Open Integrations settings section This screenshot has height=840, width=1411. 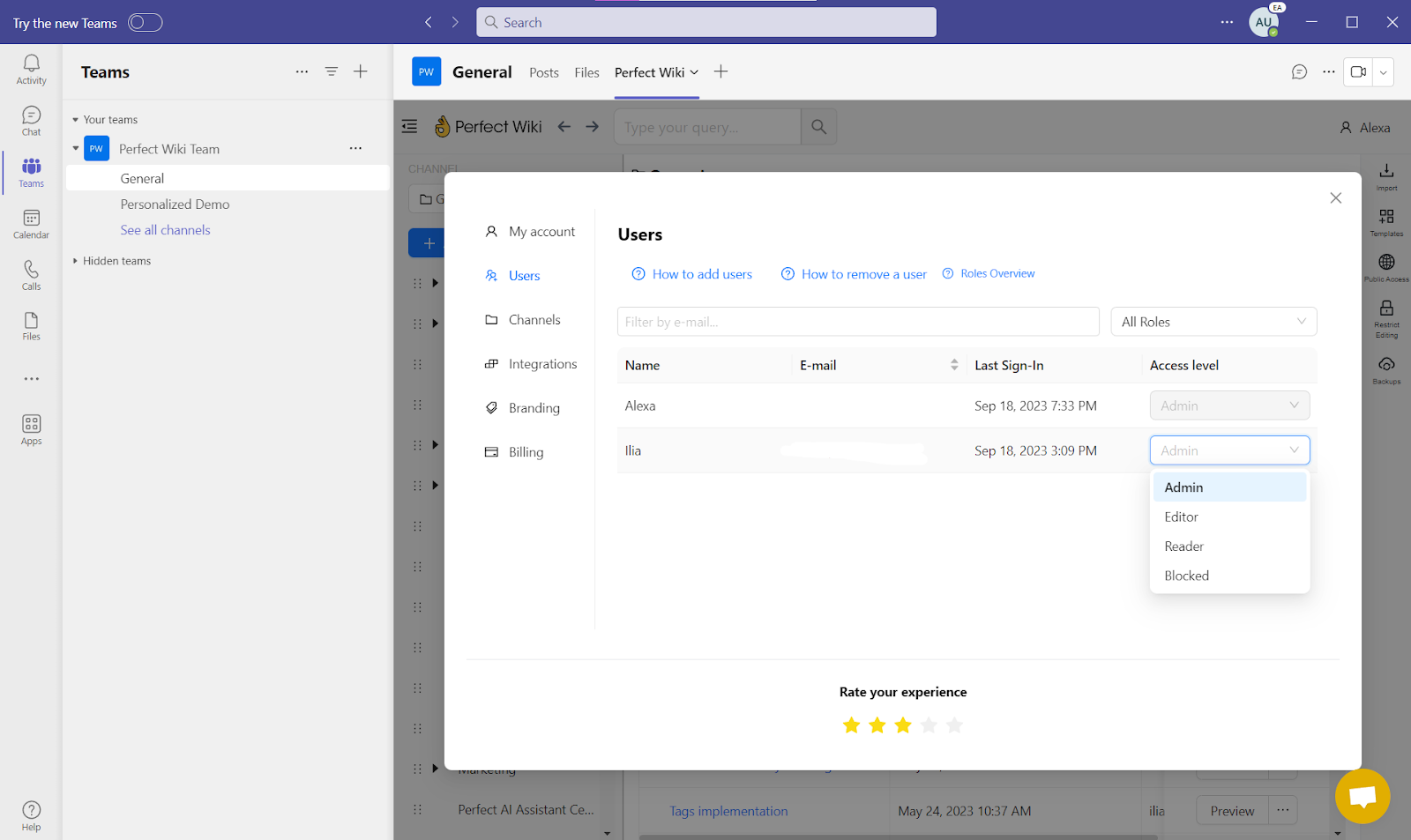pos(531,364)
